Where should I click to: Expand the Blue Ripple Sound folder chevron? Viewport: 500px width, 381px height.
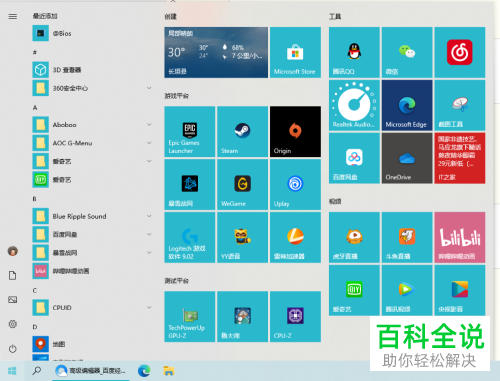[149, 216]
